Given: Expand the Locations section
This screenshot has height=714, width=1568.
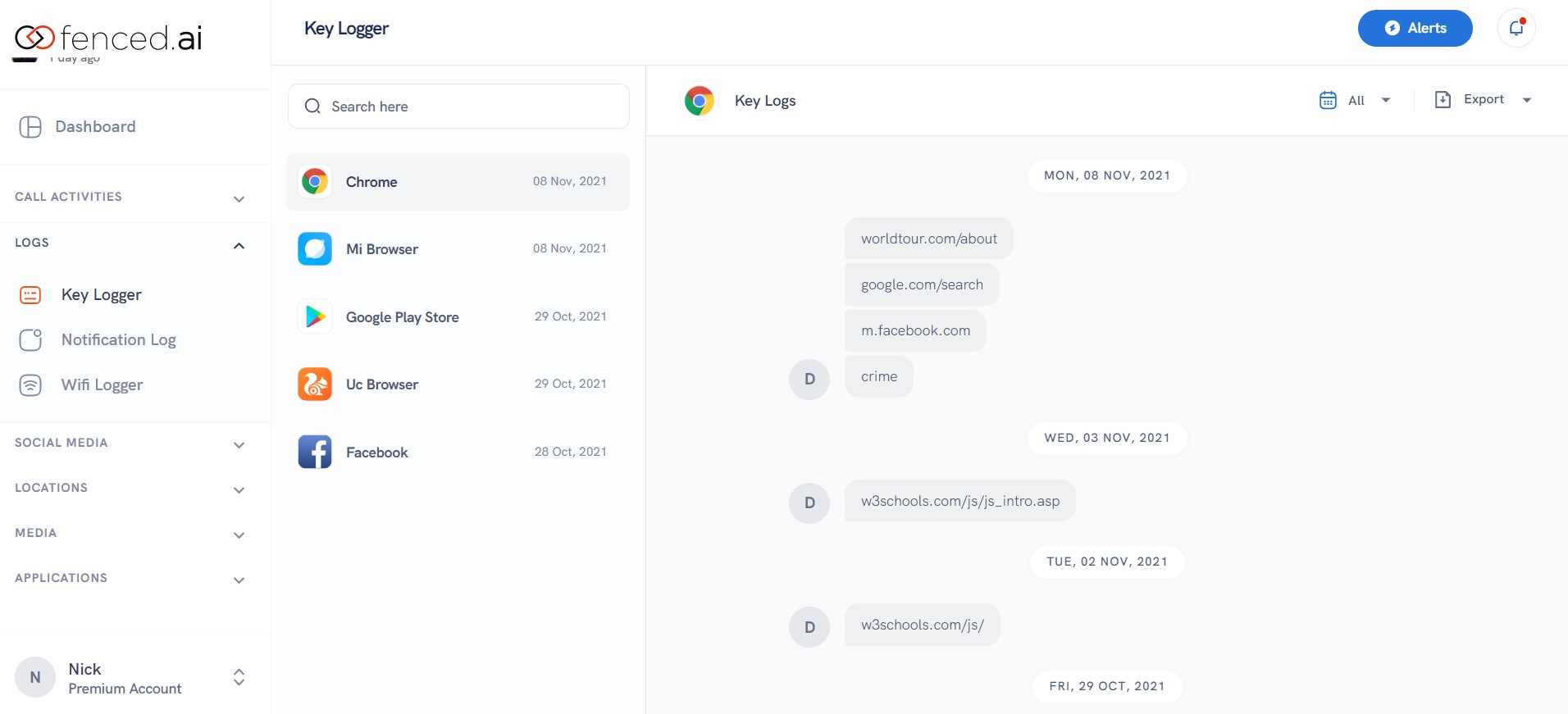Looking at the screenshot, I should pos(239,490).
